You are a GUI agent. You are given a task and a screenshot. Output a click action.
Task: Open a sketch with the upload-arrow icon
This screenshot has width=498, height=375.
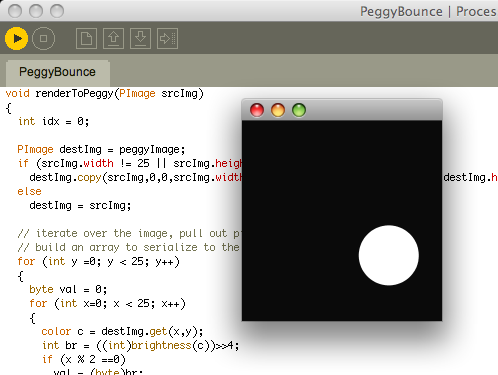coord(113,39)
